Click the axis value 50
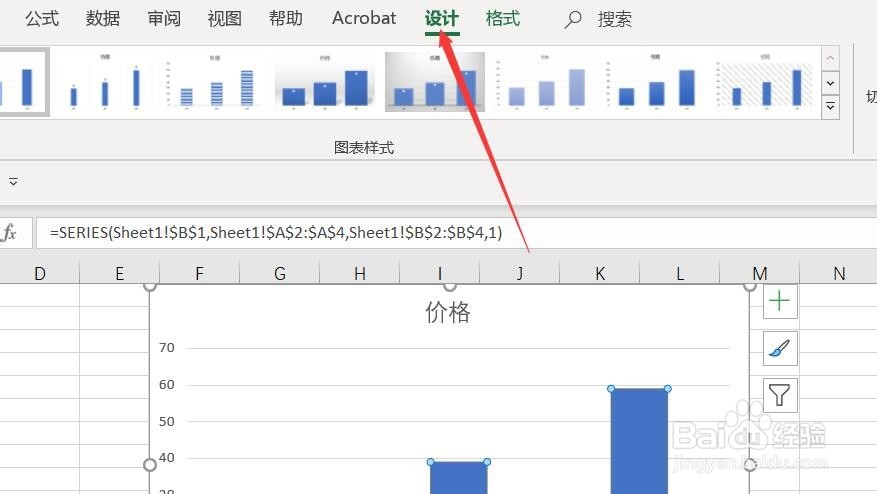The height and width of the screenshot is (494, 877). [x=167, y=421]
